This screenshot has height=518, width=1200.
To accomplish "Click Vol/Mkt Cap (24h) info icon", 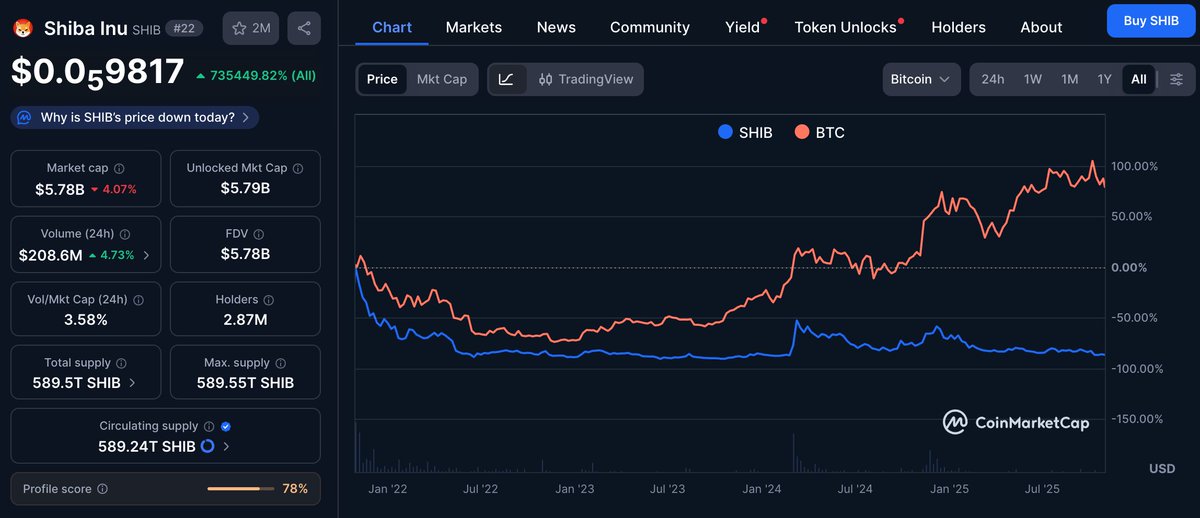I will pos(138,300).
